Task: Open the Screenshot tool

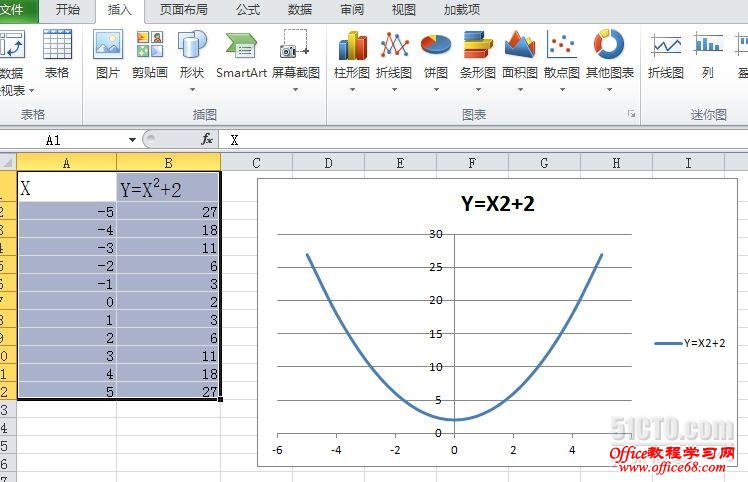Action: (295, 60)
